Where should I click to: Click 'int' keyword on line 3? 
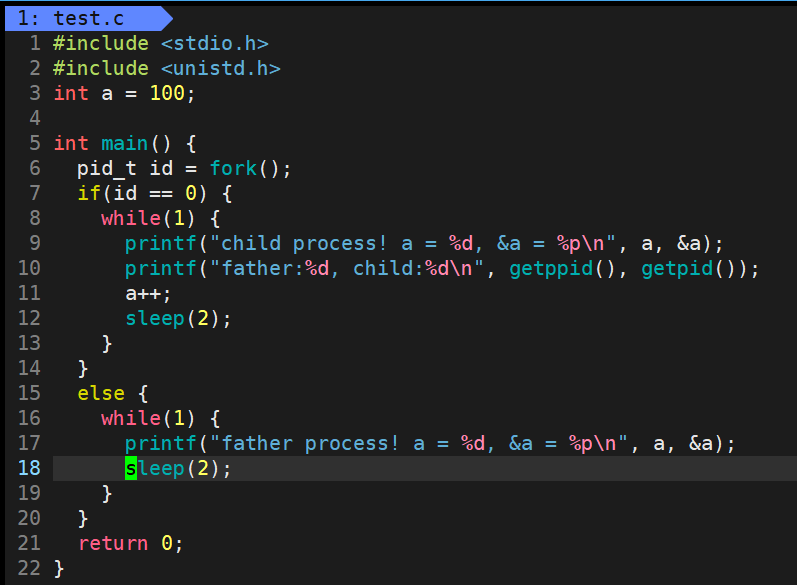pyautogui.click(x=71, y=93)
